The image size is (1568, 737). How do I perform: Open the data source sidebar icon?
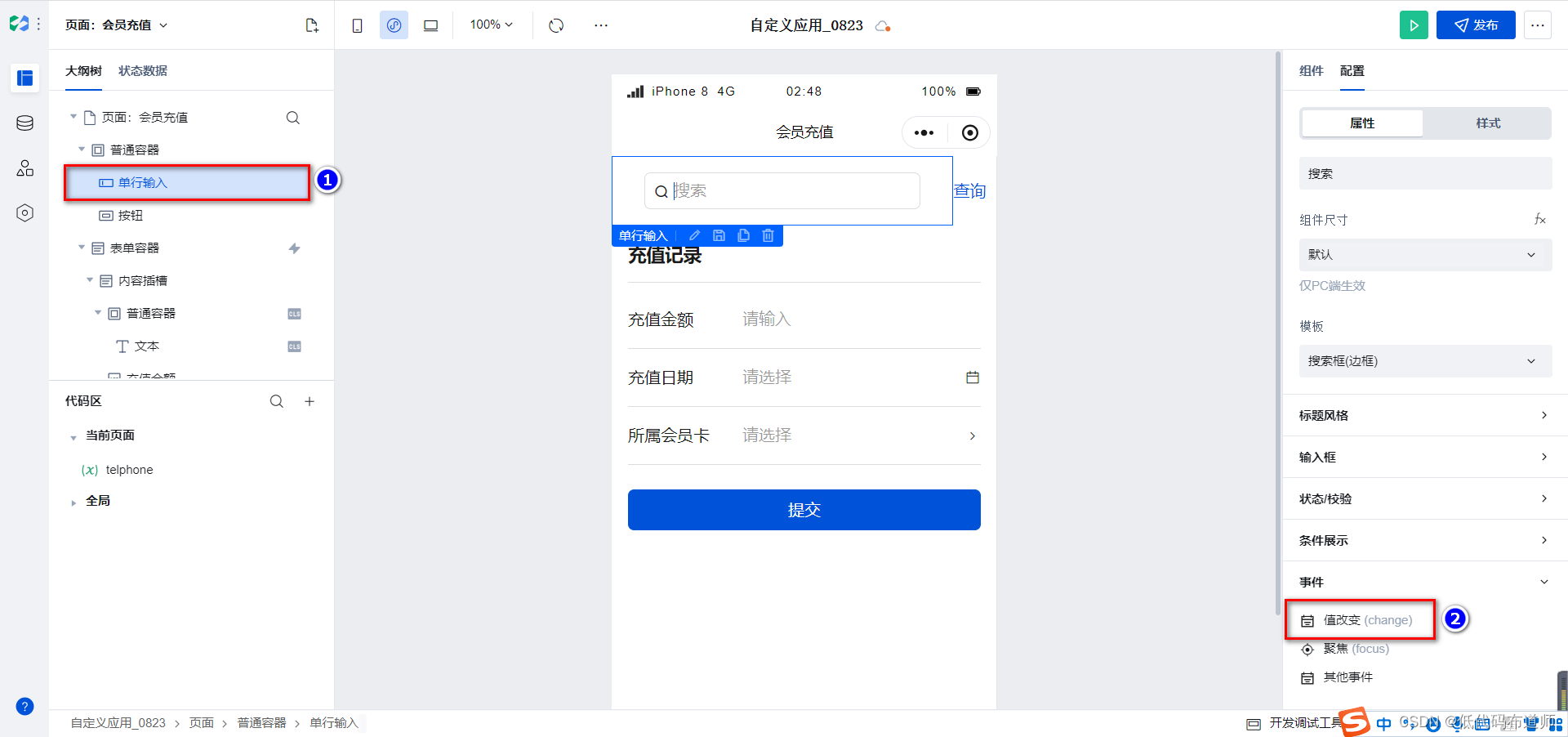[25, 123]
